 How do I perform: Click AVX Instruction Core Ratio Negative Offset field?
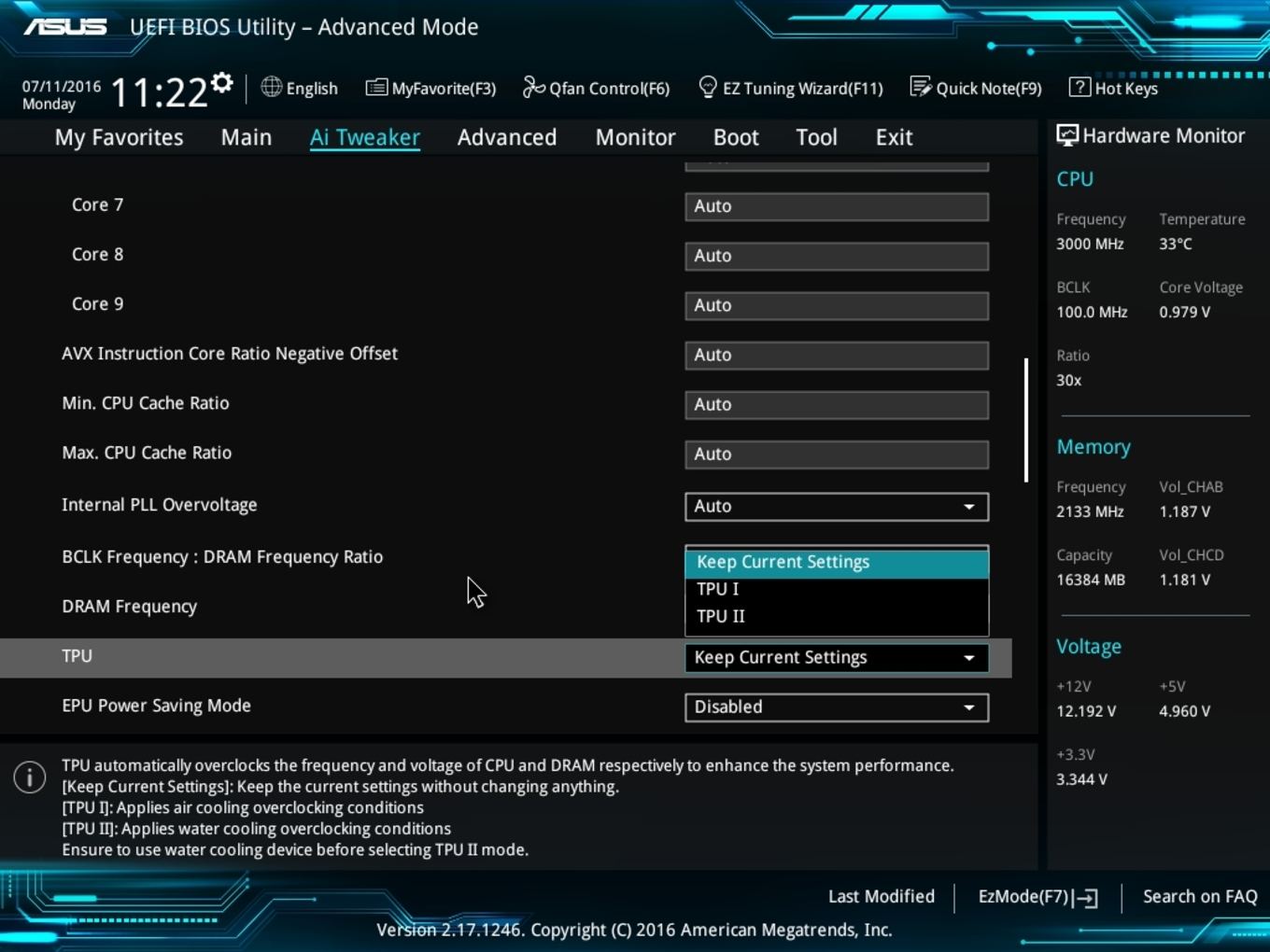tap(837, 355)
